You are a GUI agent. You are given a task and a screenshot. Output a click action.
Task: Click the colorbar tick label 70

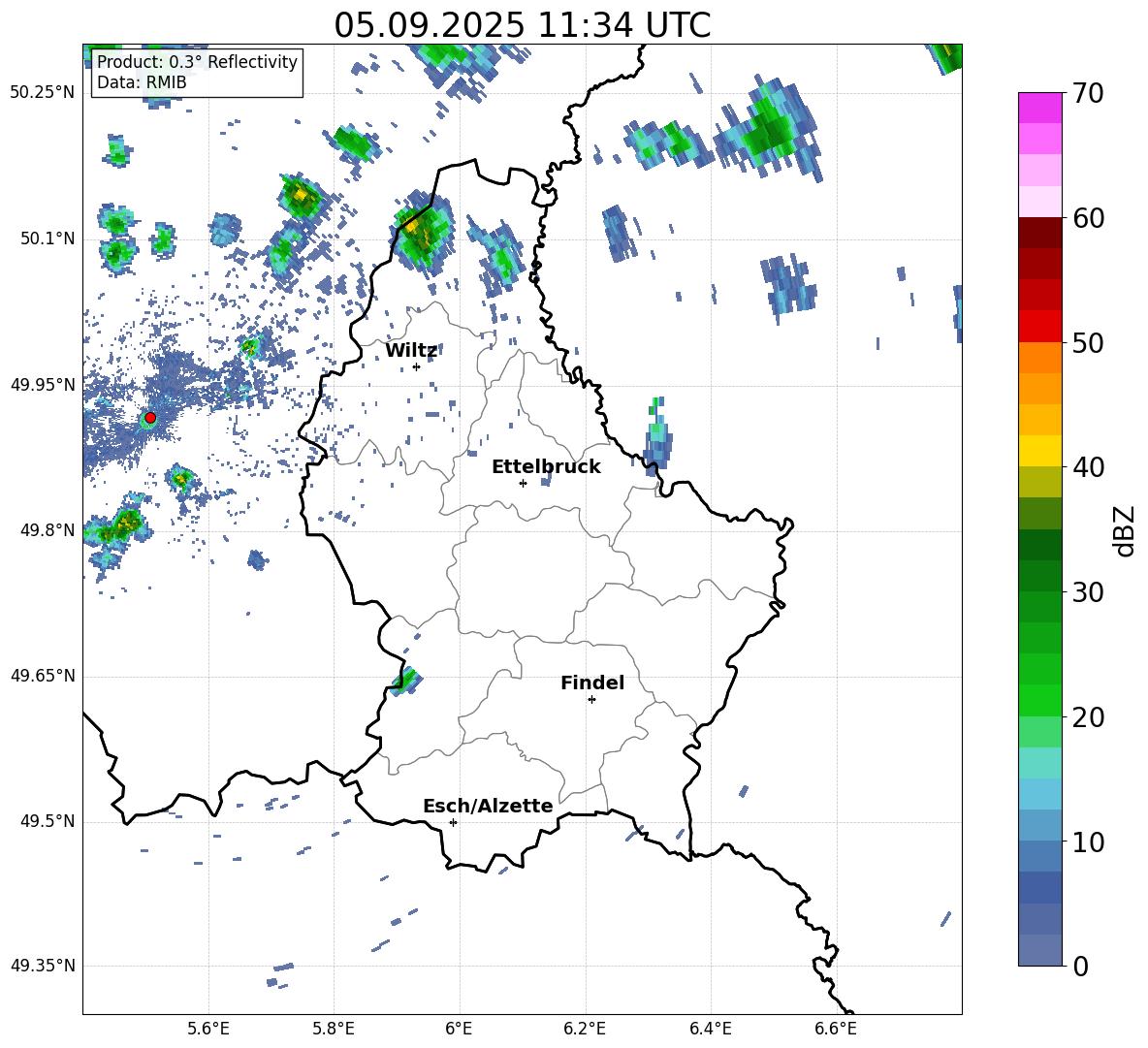(x=1088, y=94)
